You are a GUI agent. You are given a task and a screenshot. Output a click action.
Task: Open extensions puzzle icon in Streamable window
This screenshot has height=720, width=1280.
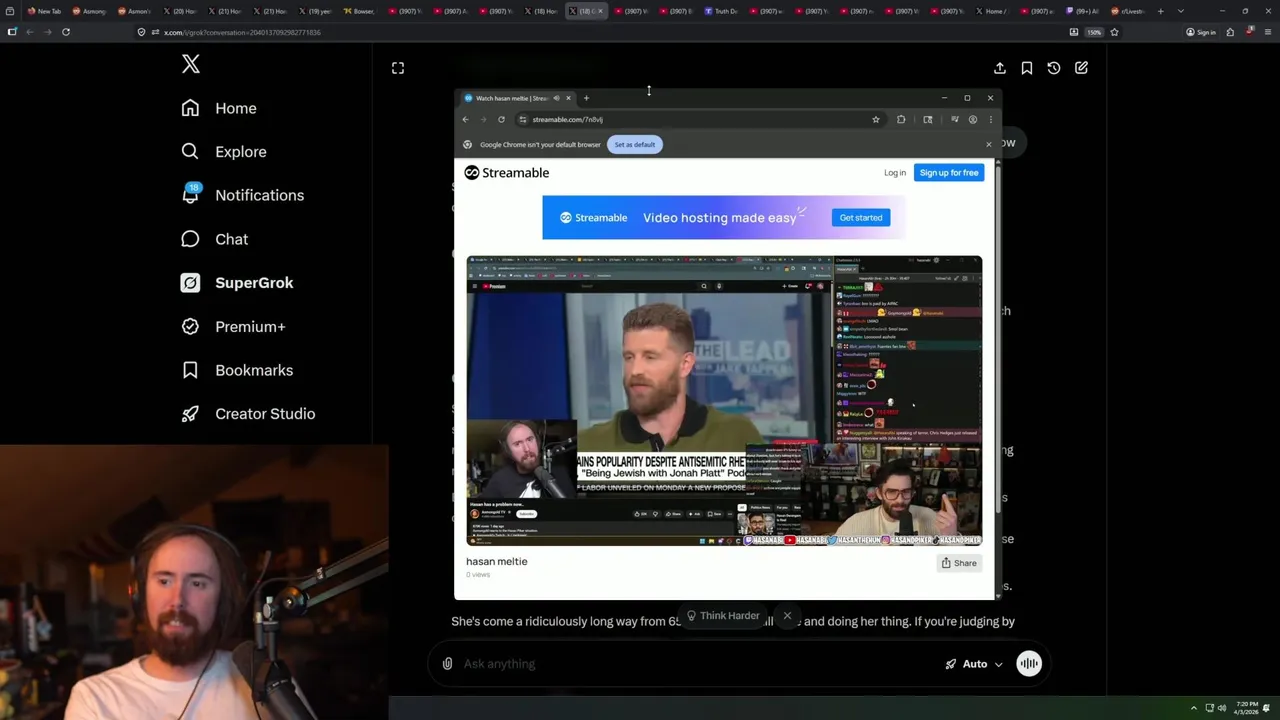point(901,119)
